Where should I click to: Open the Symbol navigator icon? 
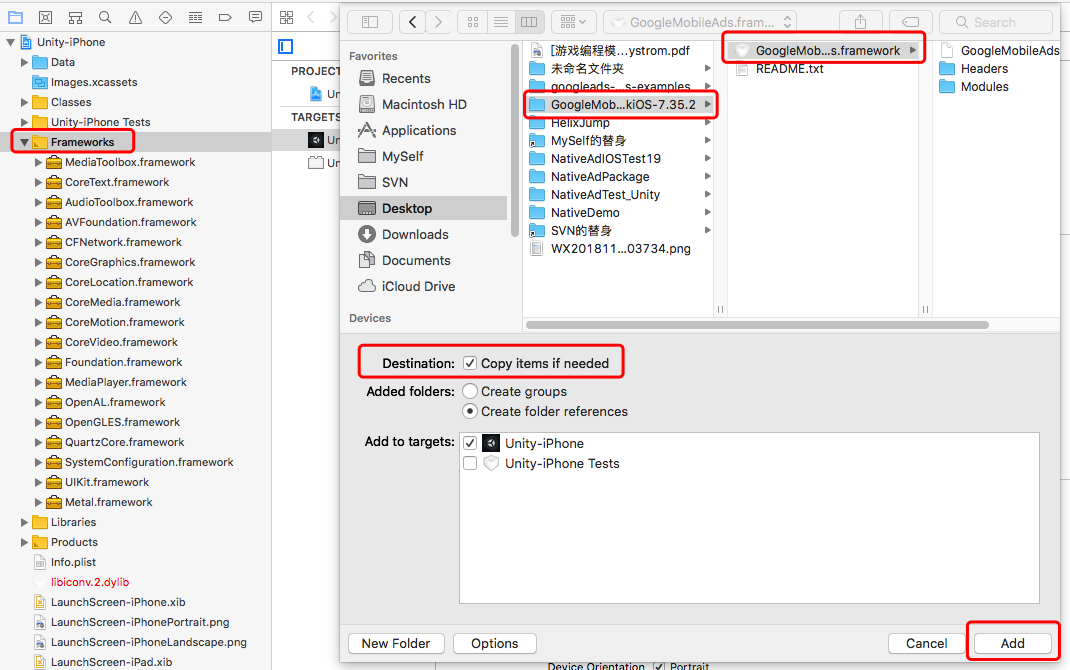point(75,18)
